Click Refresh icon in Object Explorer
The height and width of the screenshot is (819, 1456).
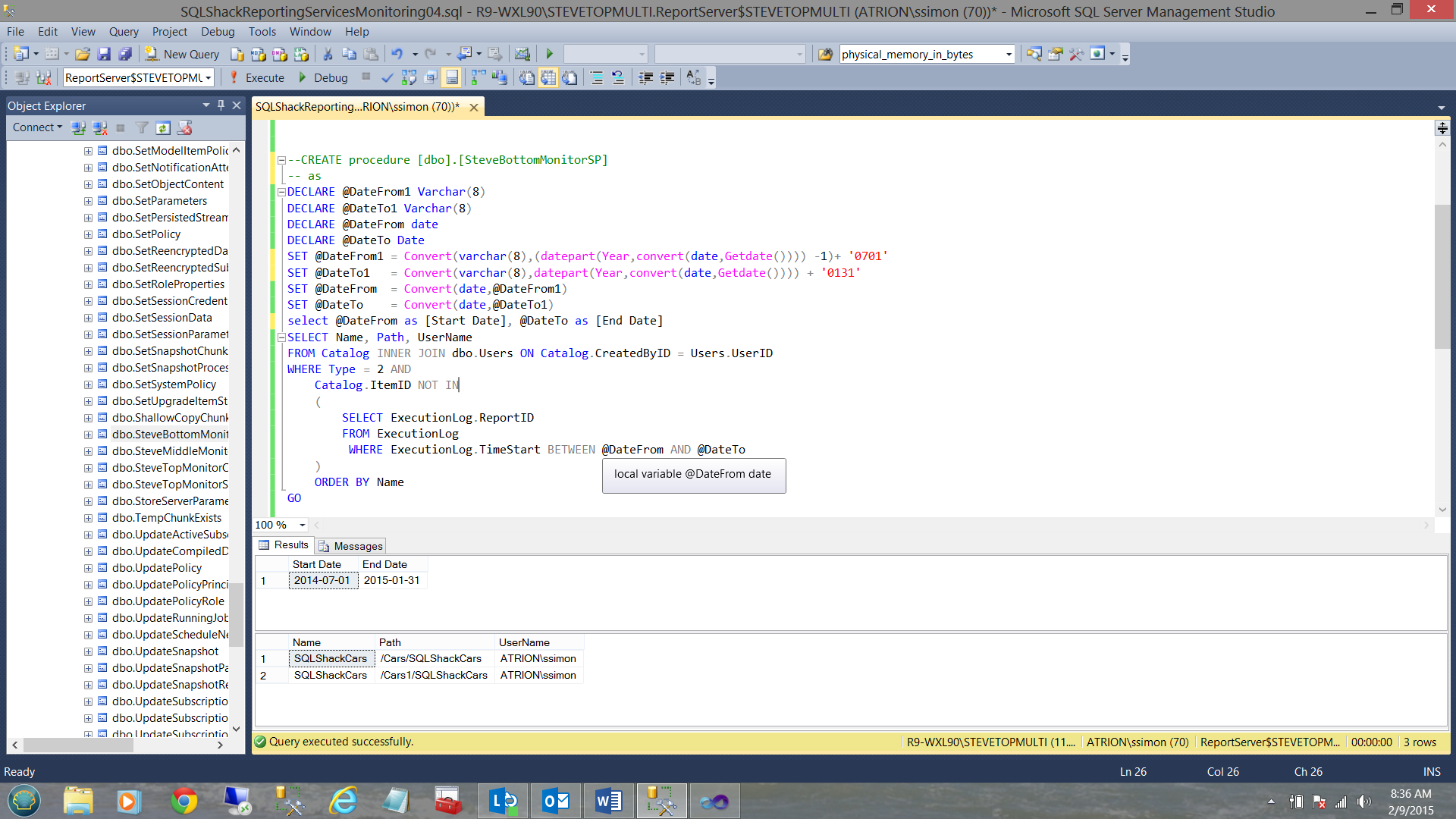click(x=162, y=127)
